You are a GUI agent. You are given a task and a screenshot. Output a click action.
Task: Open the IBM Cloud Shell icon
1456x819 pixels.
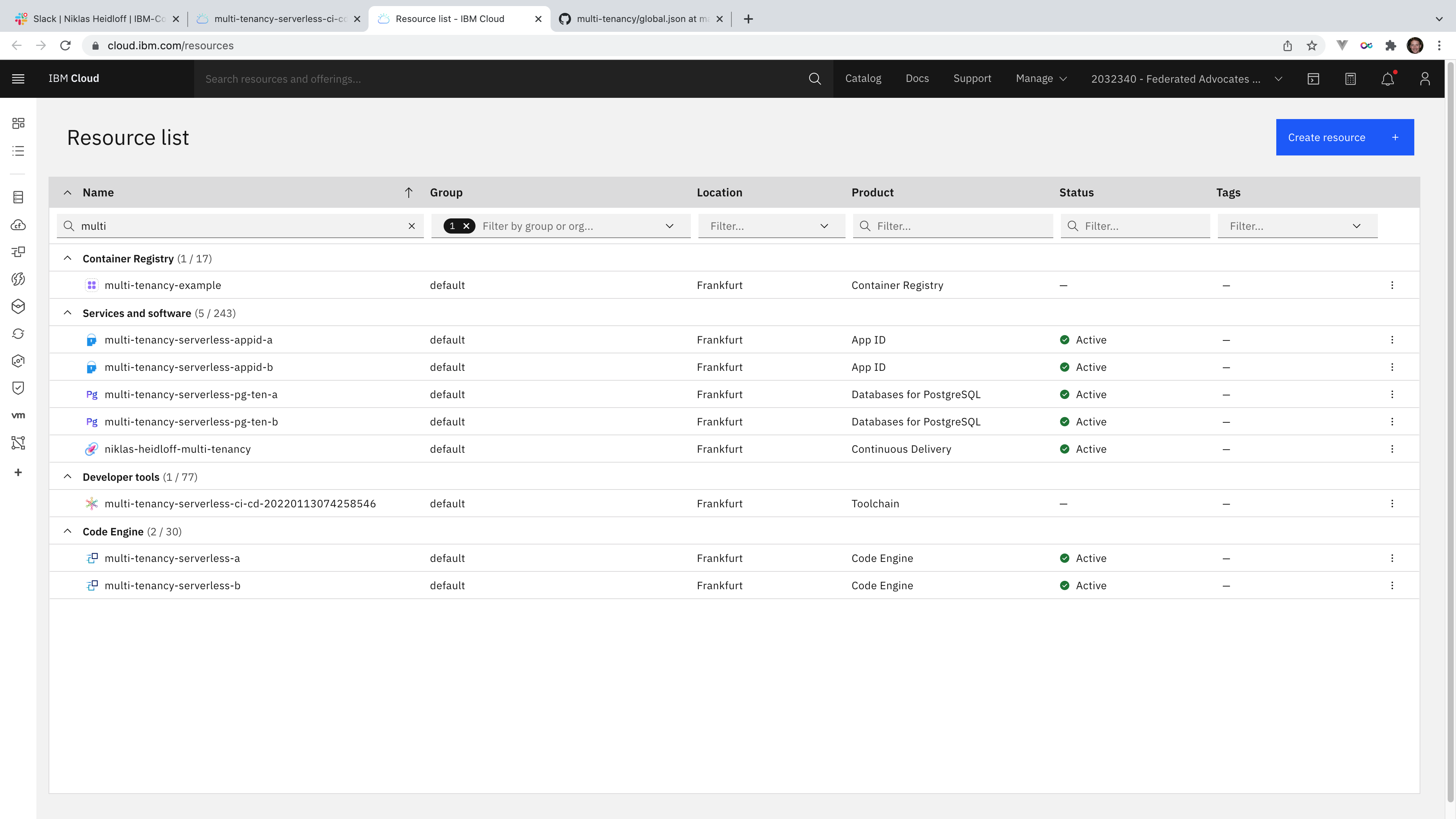(1313, 78)
